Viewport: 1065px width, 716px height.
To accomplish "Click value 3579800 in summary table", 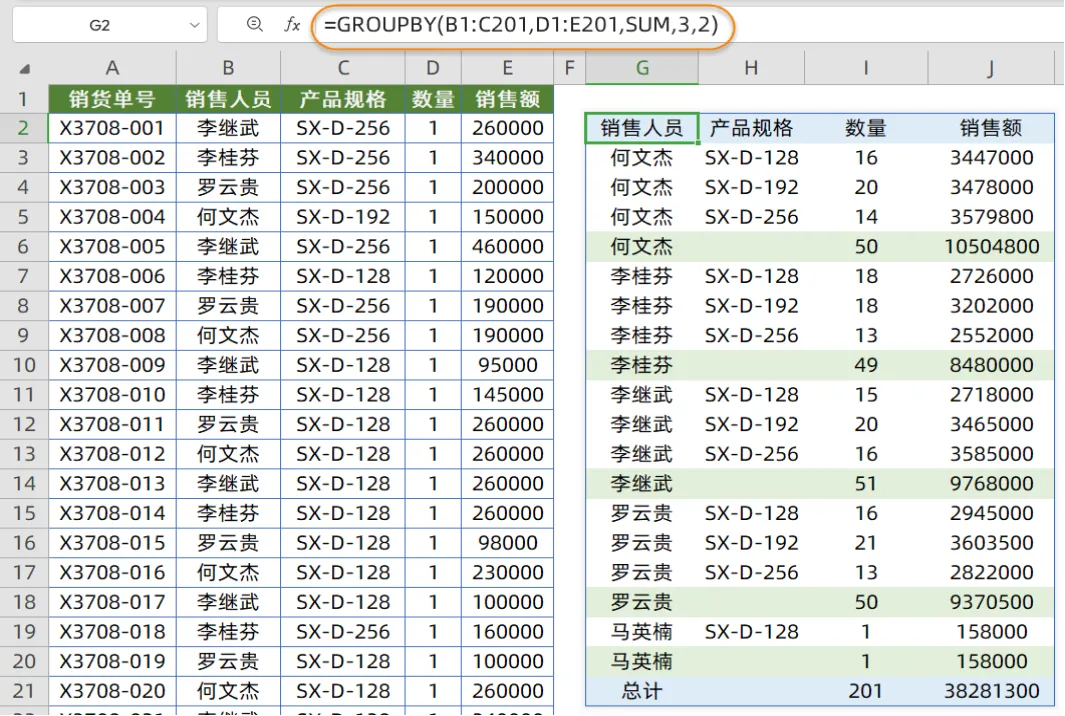I will pos(990,217).
